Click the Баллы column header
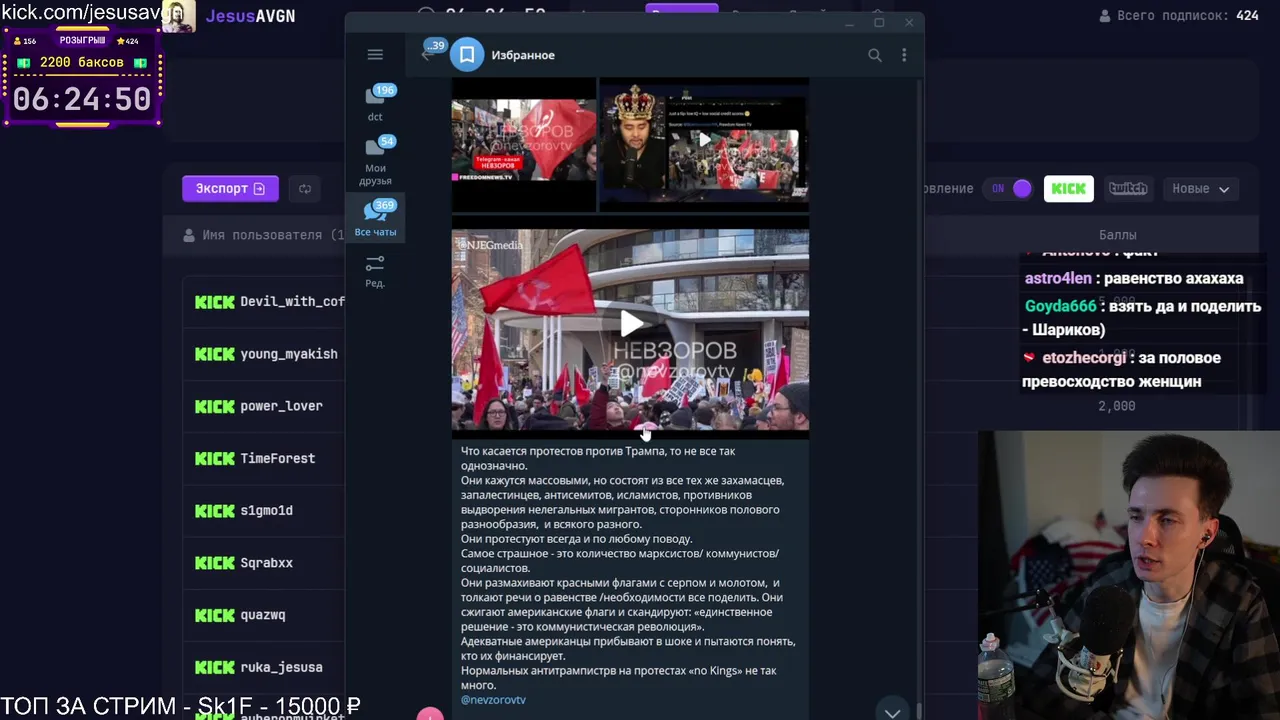 pyautogui.click(x=1117, y=235)
